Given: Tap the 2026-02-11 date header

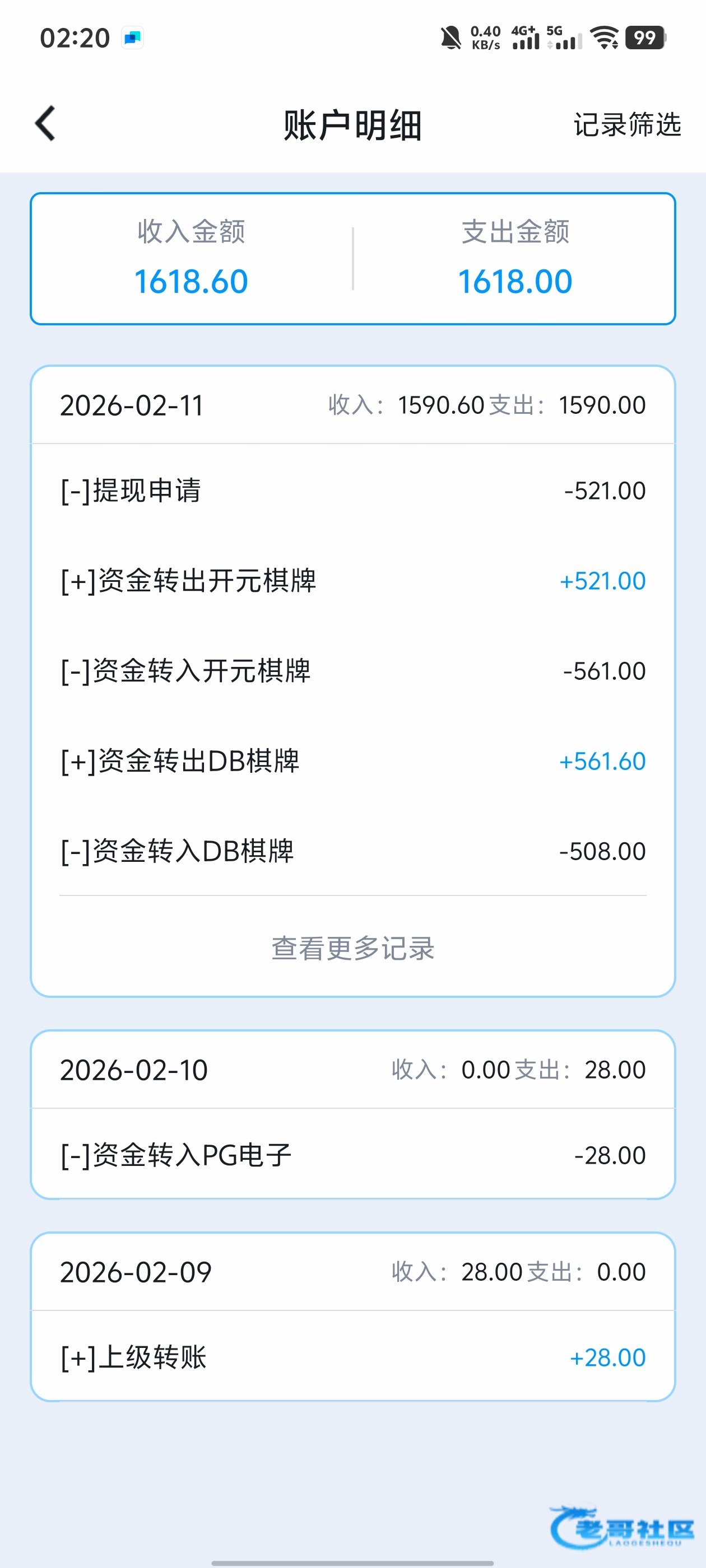Looking at the screenshot, I should coord(132,405).
